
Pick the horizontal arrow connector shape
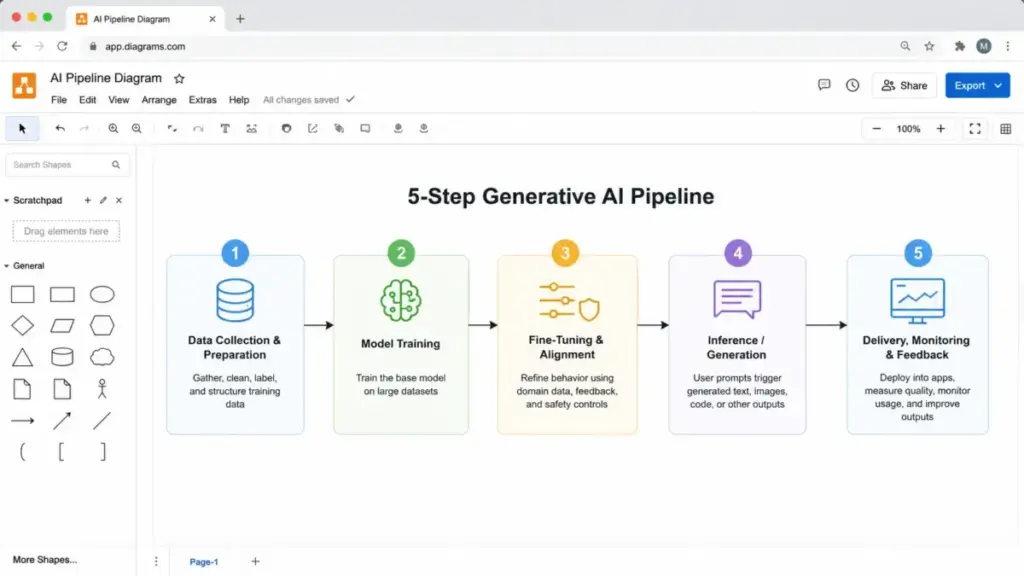22,421
